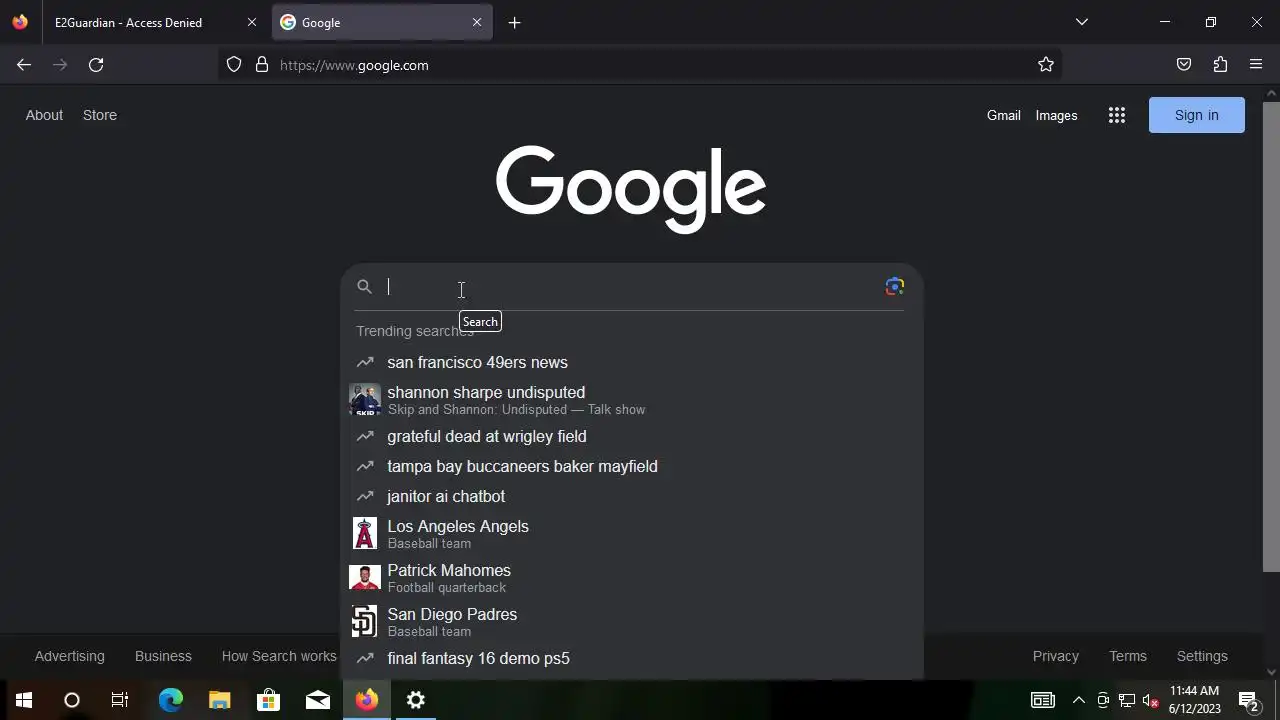1280x720 pixels.
Task: Open the About link
Action: [x=44, y=115]
